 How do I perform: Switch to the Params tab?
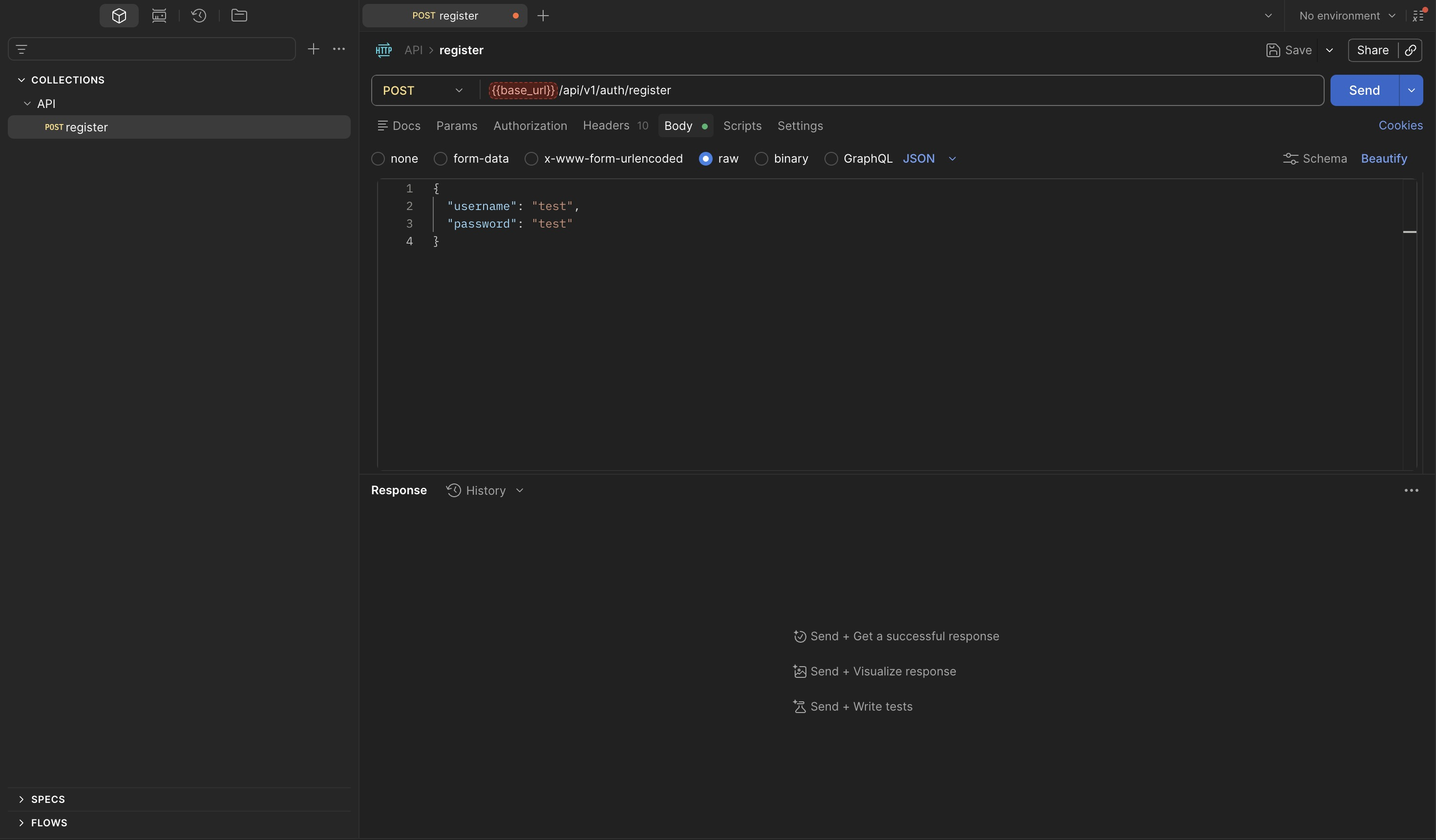(x=457, y=126)
